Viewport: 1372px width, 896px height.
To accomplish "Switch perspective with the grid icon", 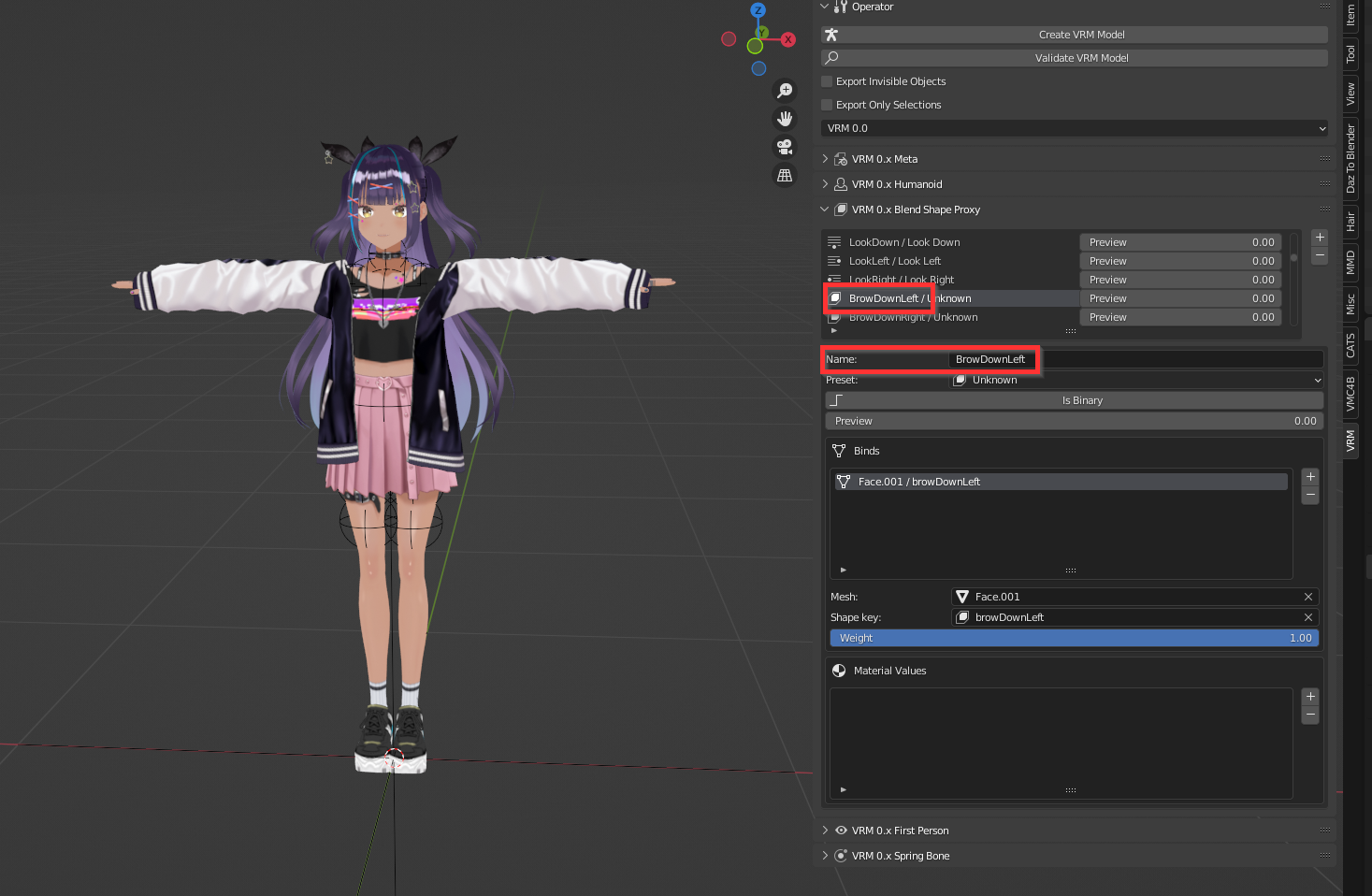I will (785, 175).
